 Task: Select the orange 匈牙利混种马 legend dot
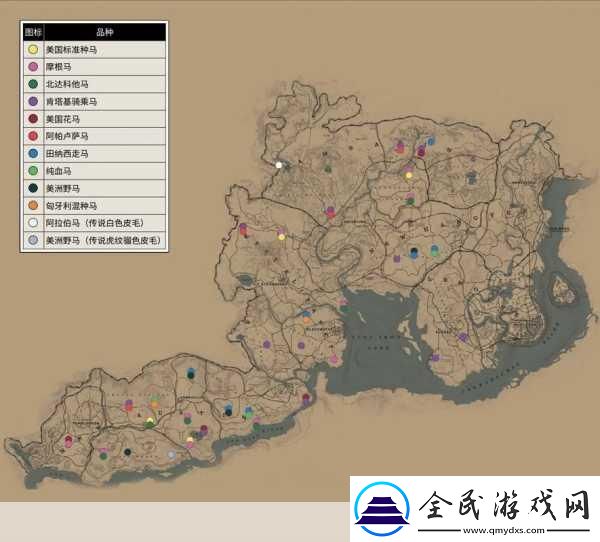33,206
